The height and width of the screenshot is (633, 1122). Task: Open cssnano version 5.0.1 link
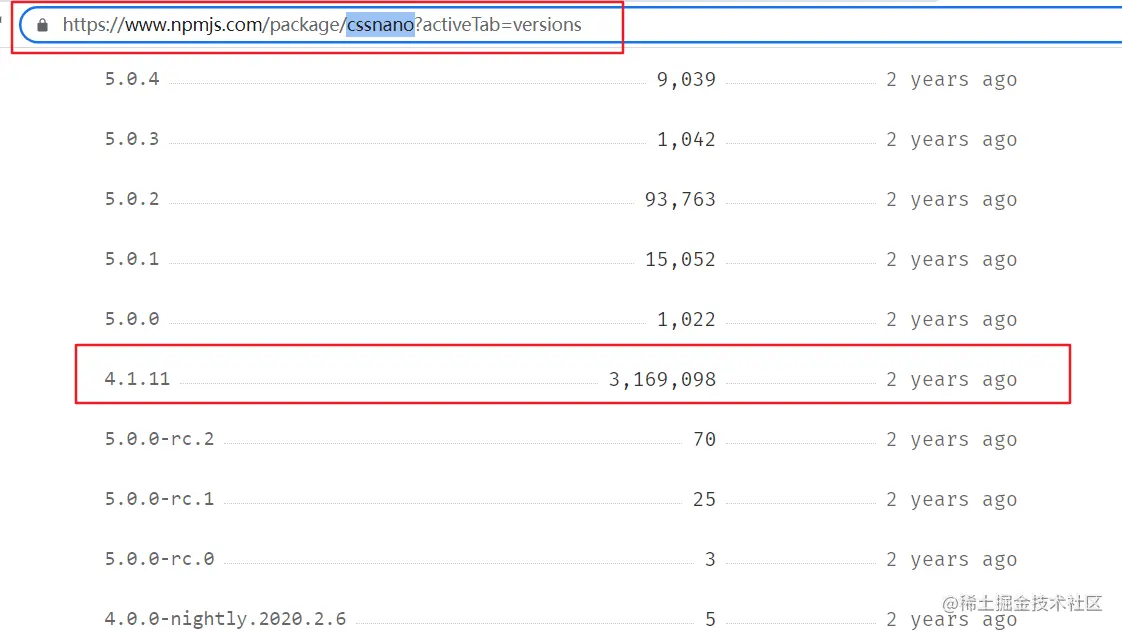click(132, 259)
